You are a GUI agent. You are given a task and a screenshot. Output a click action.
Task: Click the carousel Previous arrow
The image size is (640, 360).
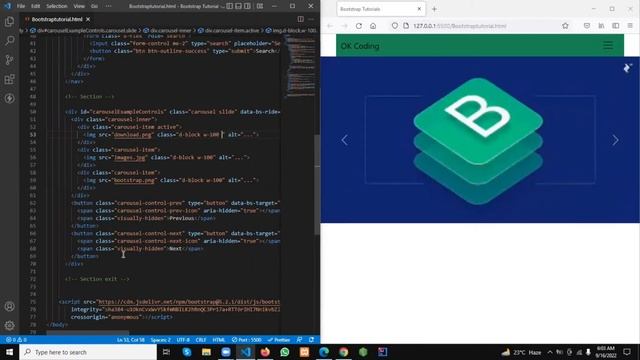coord(345,140)
